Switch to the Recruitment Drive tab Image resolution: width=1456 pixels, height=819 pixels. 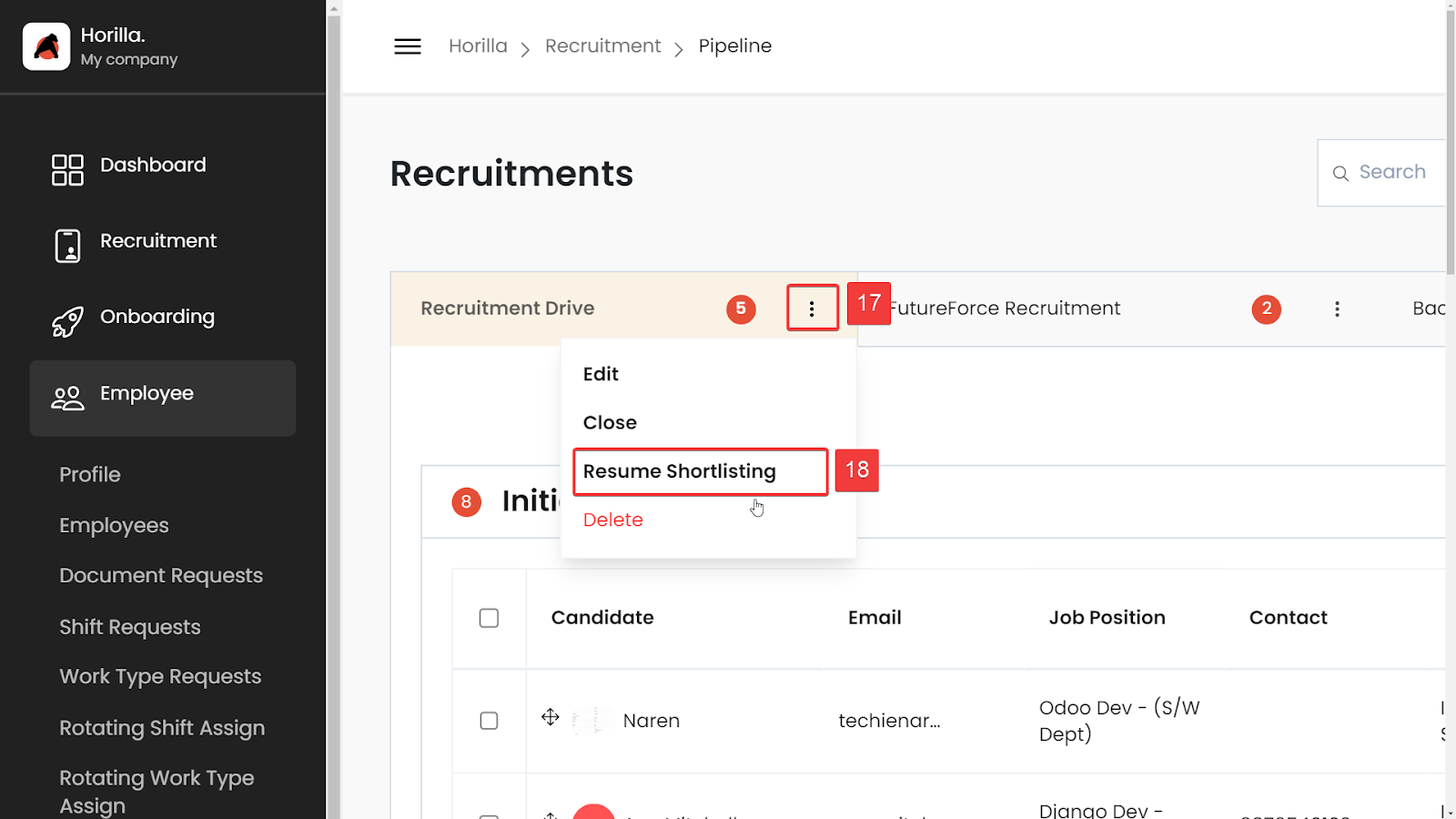508,308
